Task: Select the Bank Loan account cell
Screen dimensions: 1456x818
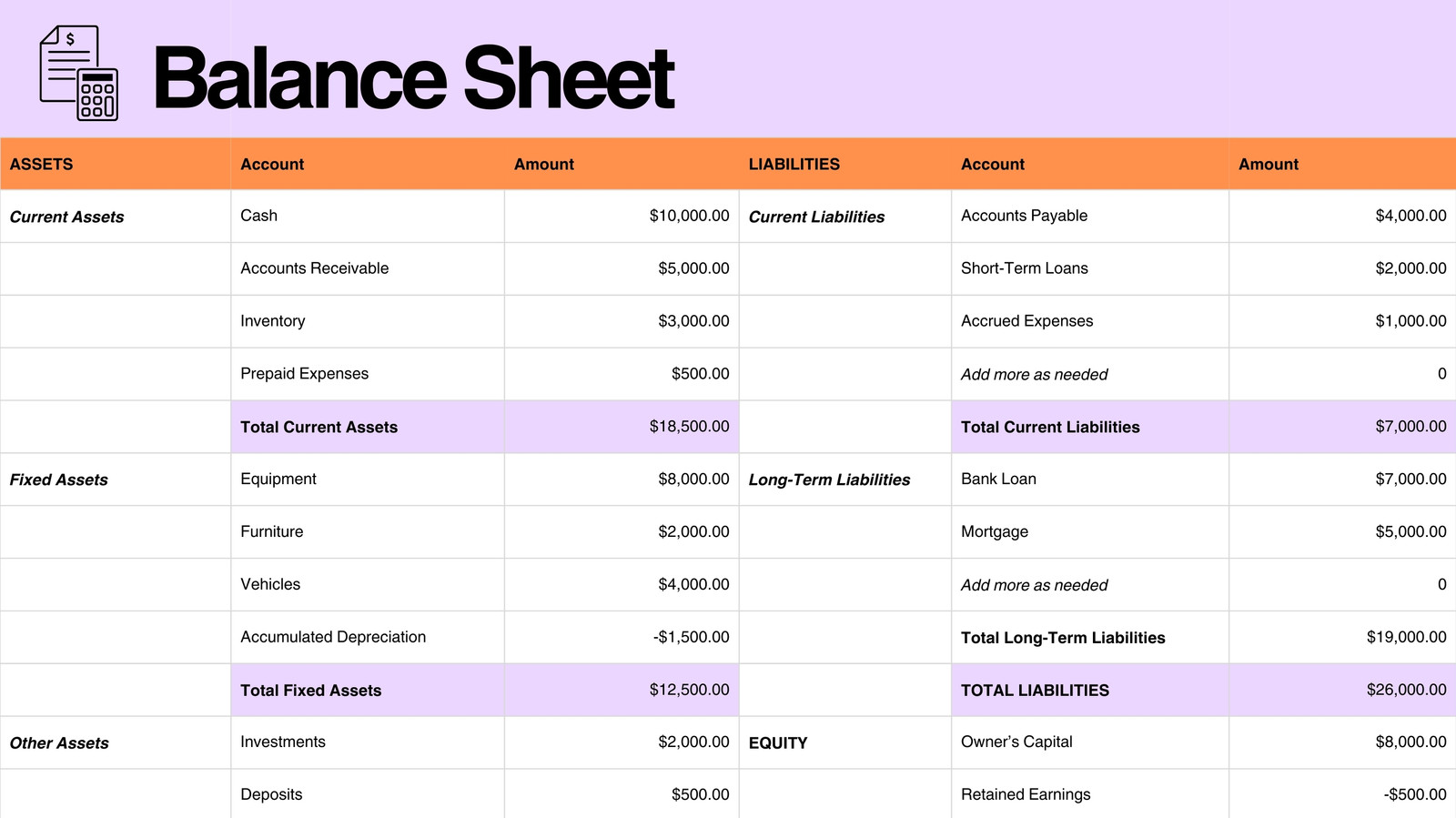Action: pos(1090,480)
